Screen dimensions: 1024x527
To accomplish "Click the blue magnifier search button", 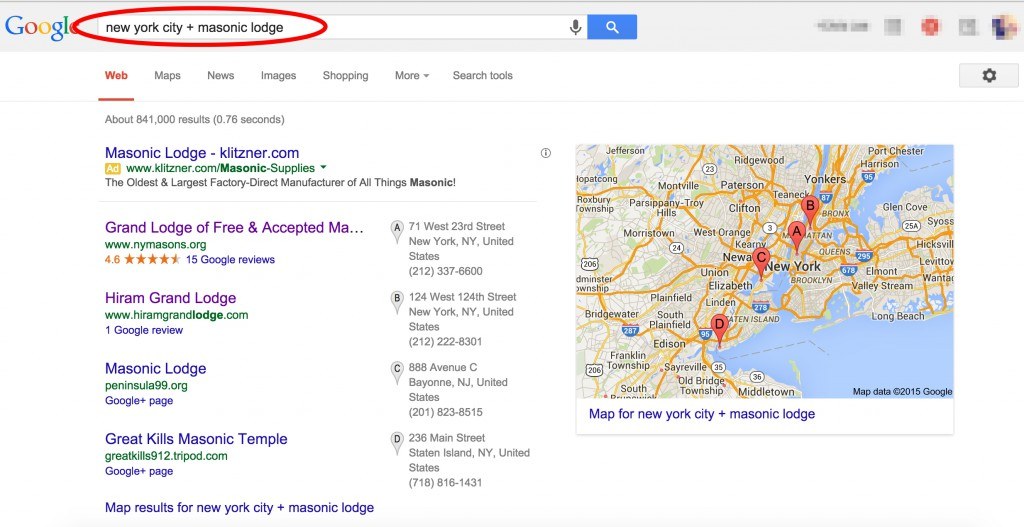I will [x=612, y=27].
